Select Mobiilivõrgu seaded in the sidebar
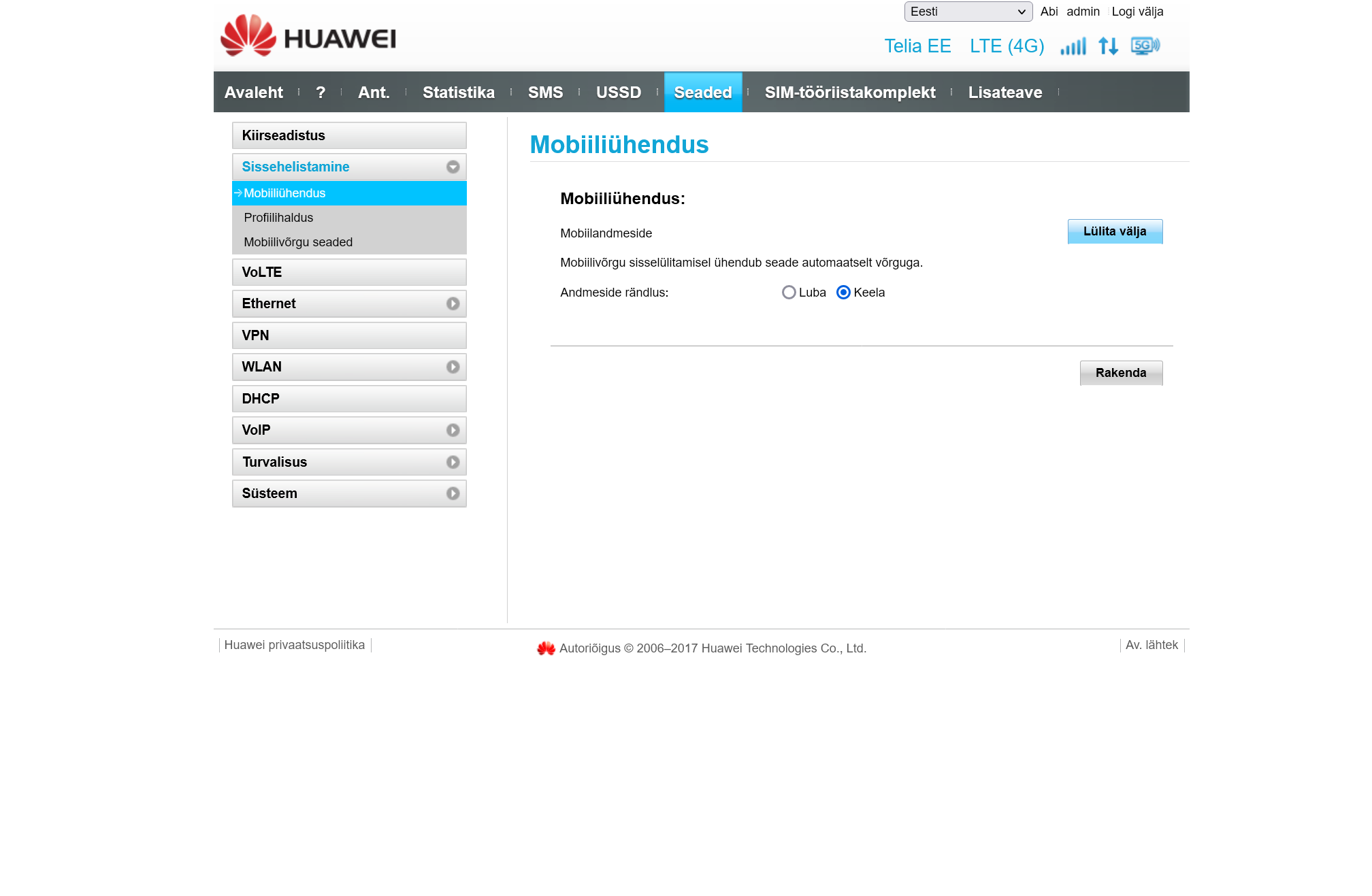The height and width of the screenshot is (896, 1372). click(349, 242)
